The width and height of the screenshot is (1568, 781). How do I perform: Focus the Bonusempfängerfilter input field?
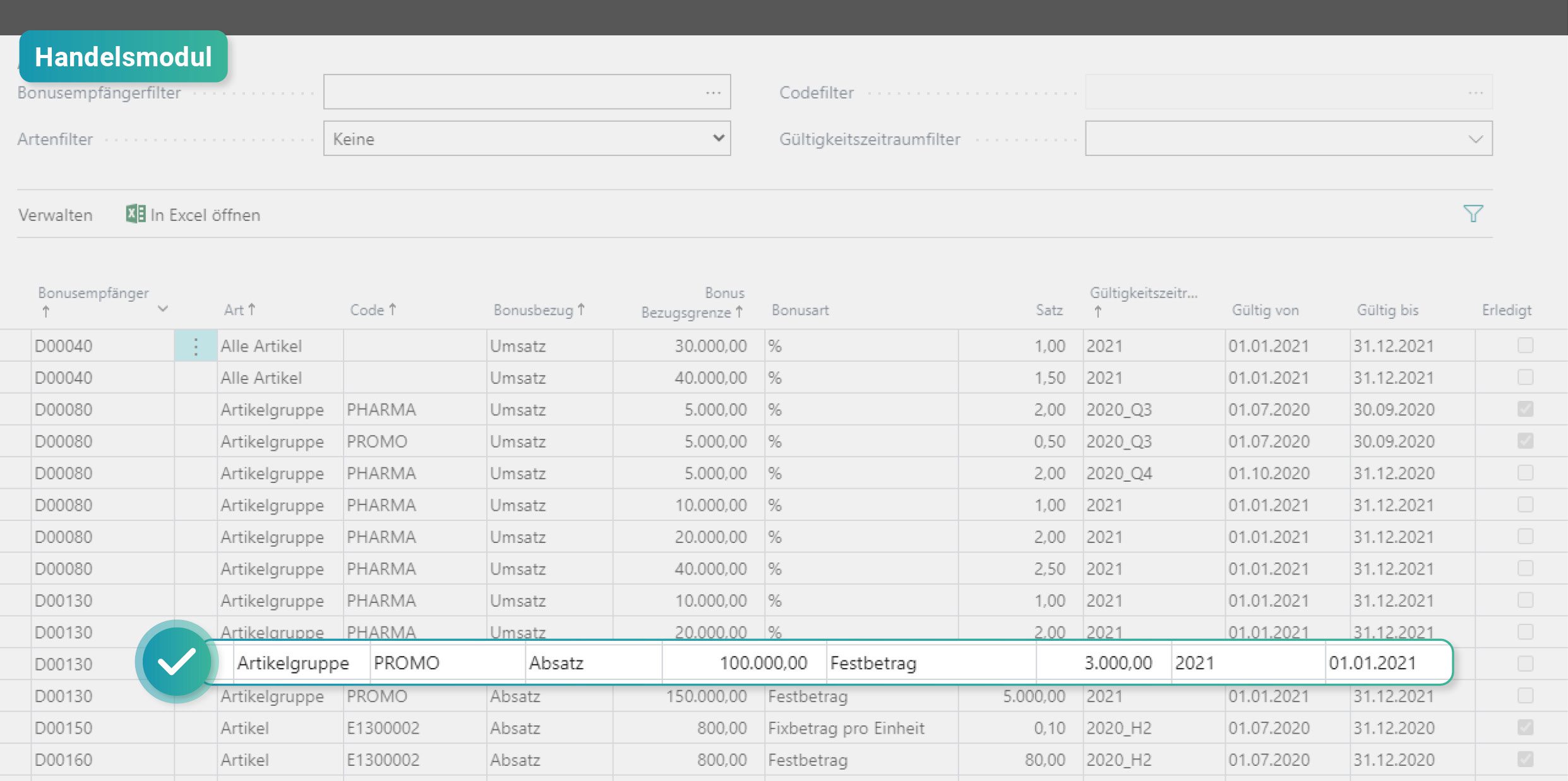527,92
